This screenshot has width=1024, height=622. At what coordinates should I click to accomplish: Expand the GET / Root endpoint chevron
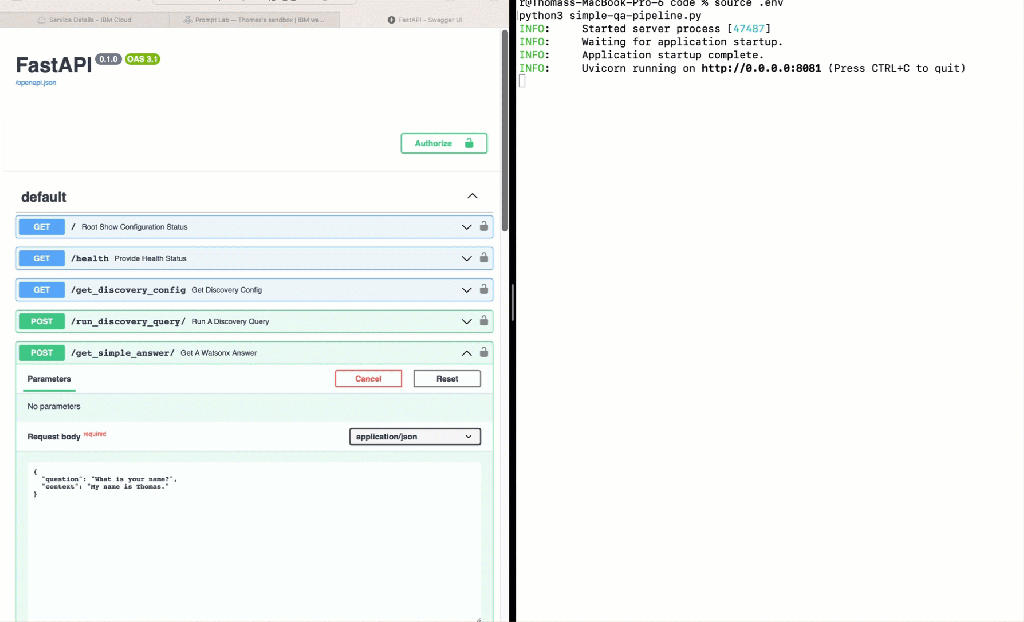[466, 227]
